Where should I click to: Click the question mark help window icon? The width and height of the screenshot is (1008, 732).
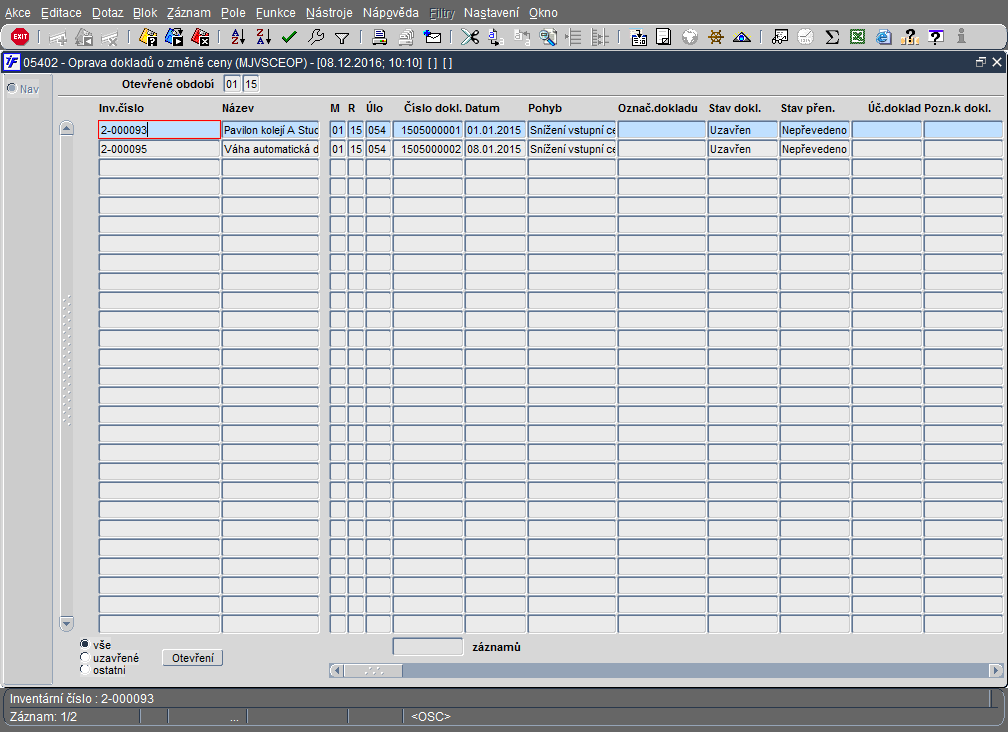point(936,37)
